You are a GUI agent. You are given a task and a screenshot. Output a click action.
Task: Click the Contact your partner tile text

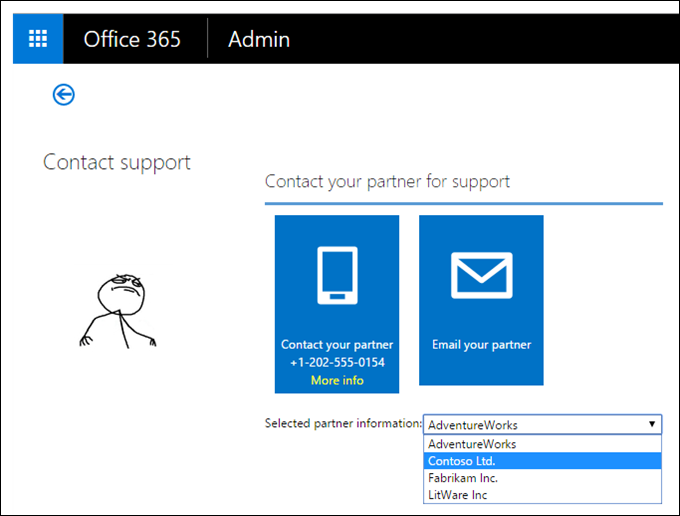(x=337, y=345)
